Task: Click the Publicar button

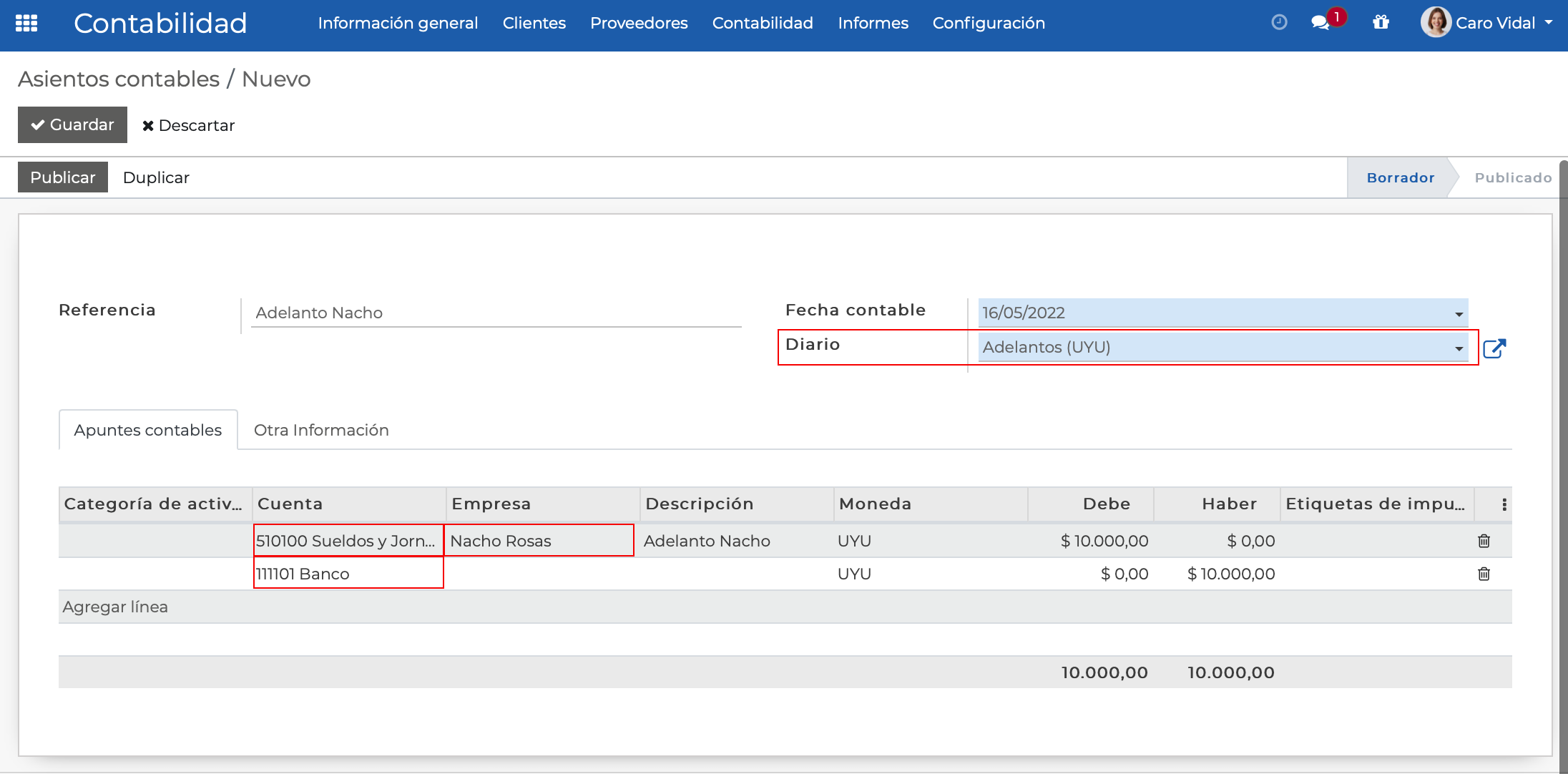Action: click(63, 177)
